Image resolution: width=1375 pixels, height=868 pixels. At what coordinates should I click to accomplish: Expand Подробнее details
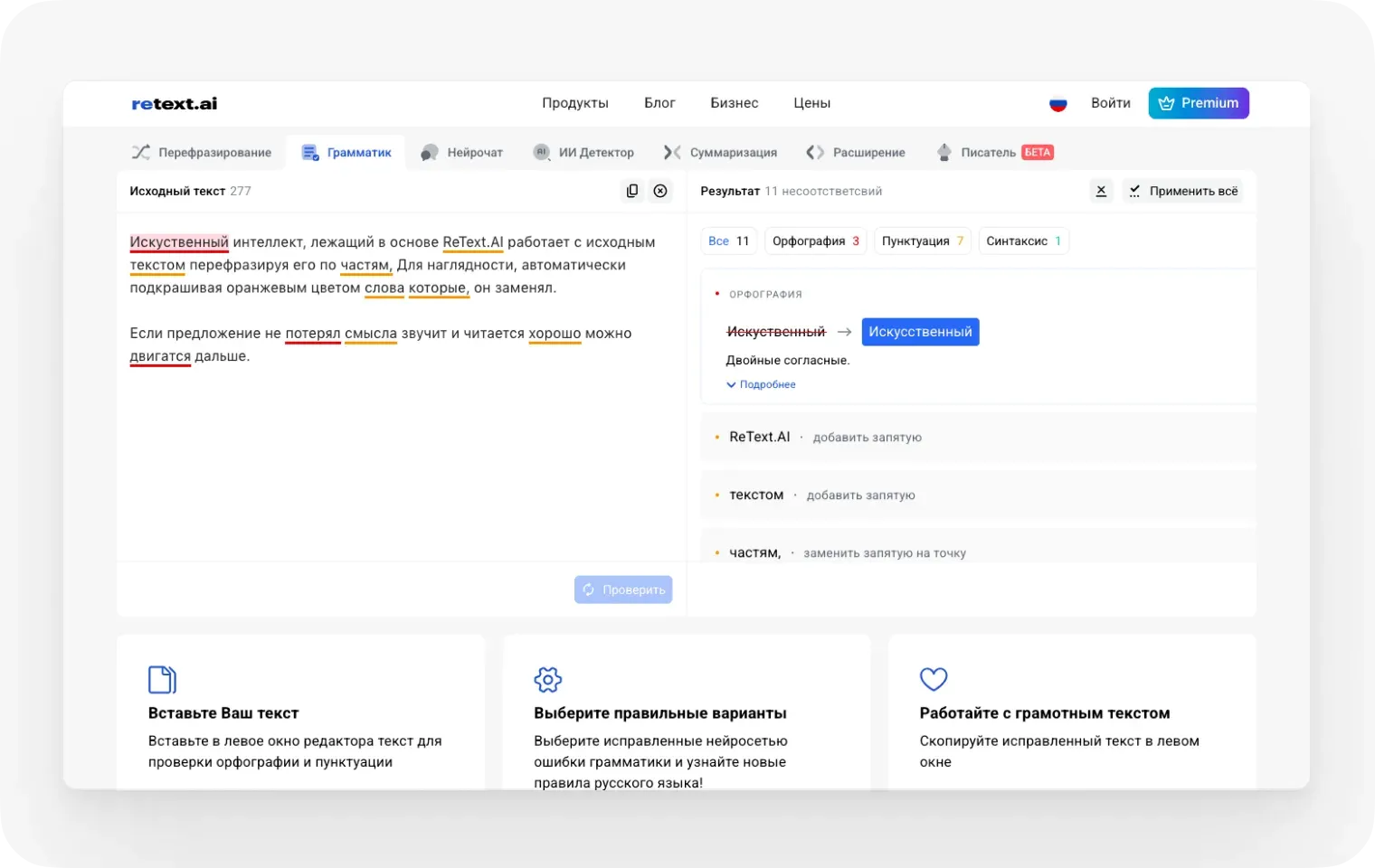coord(761,384)
